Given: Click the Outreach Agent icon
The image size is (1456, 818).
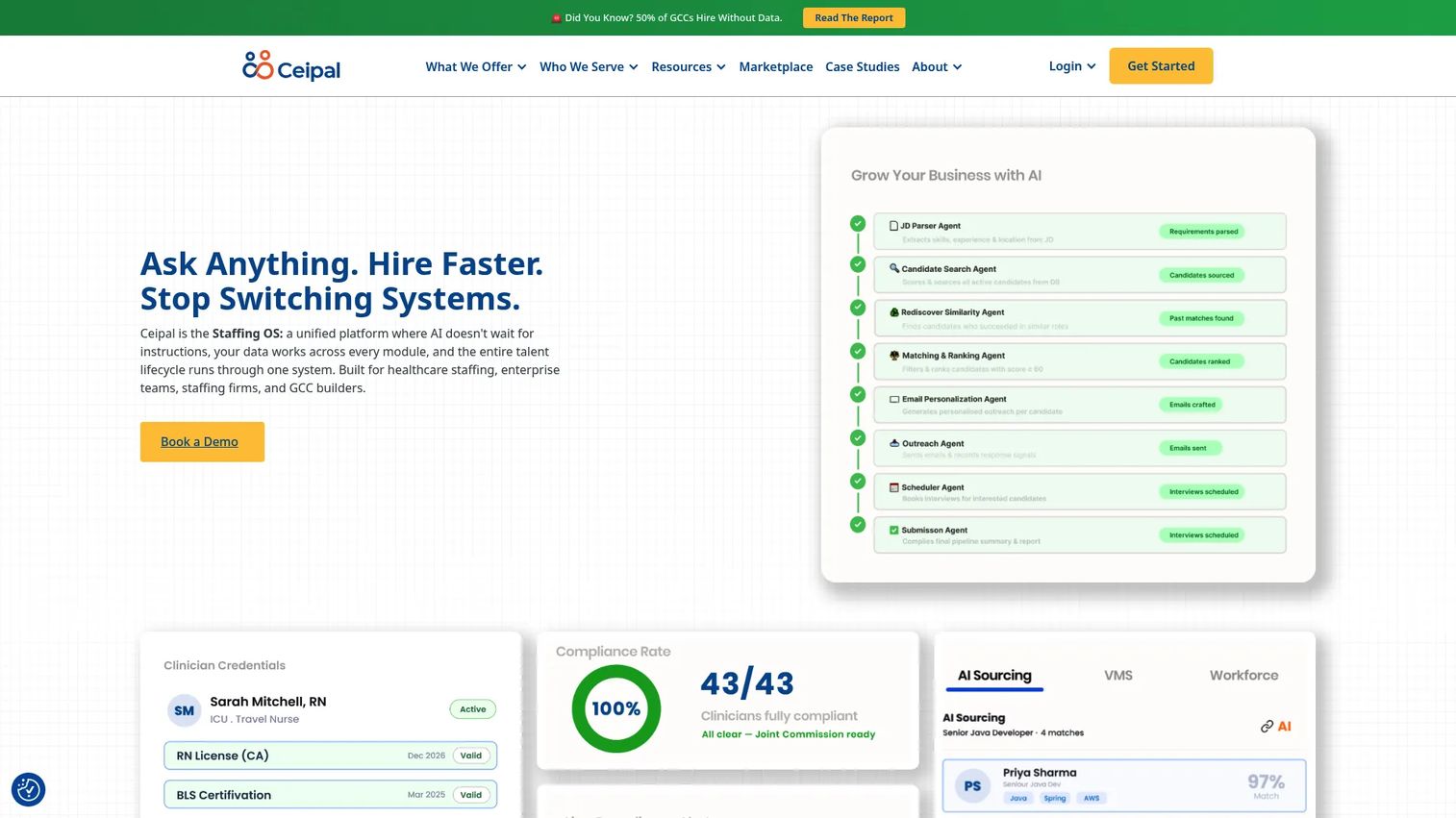Looking at the screenshot, I should tap(894, 443).
